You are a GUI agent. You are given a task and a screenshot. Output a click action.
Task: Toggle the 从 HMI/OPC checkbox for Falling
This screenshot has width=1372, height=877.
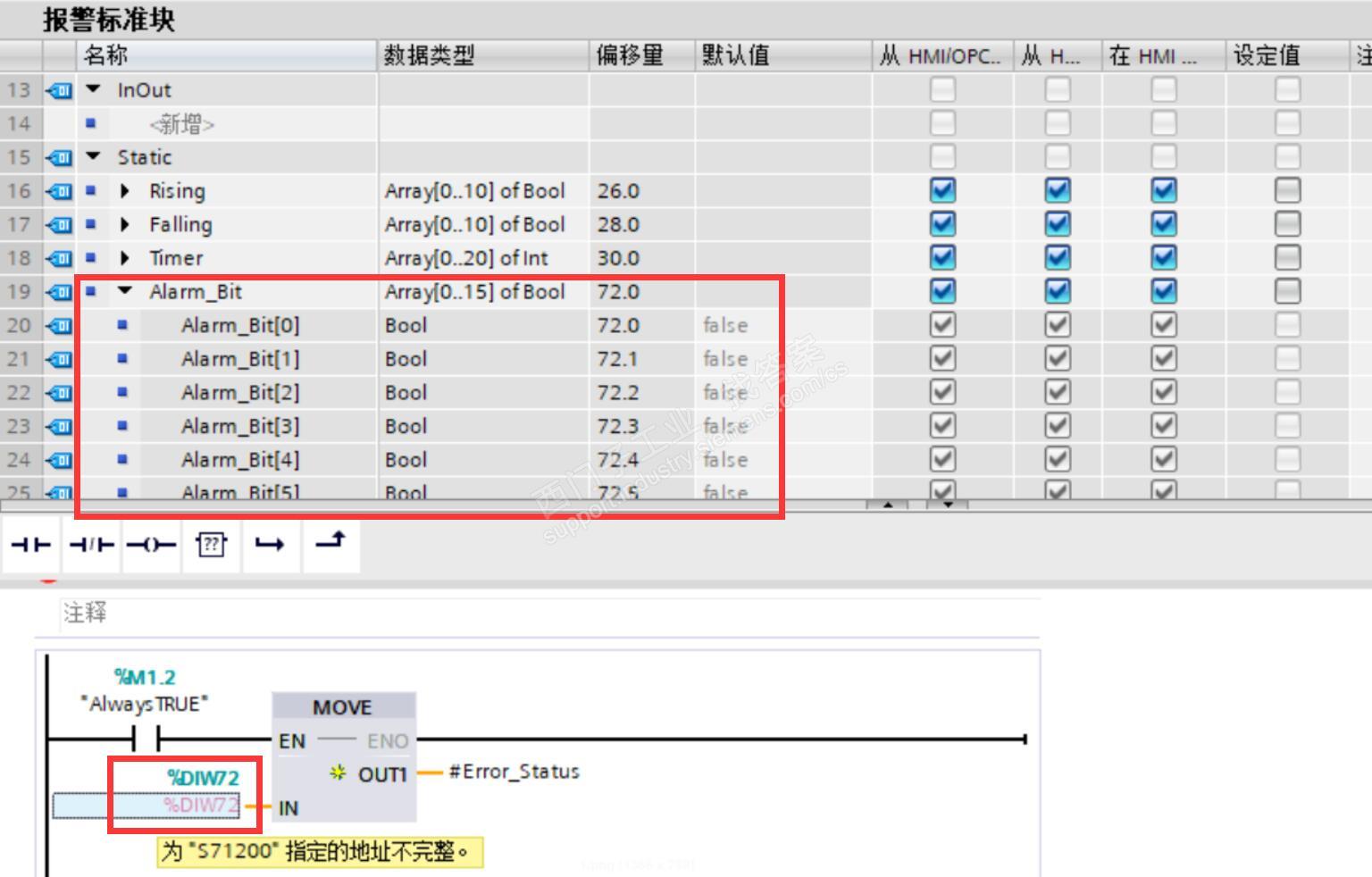click(x=942, y=224)
